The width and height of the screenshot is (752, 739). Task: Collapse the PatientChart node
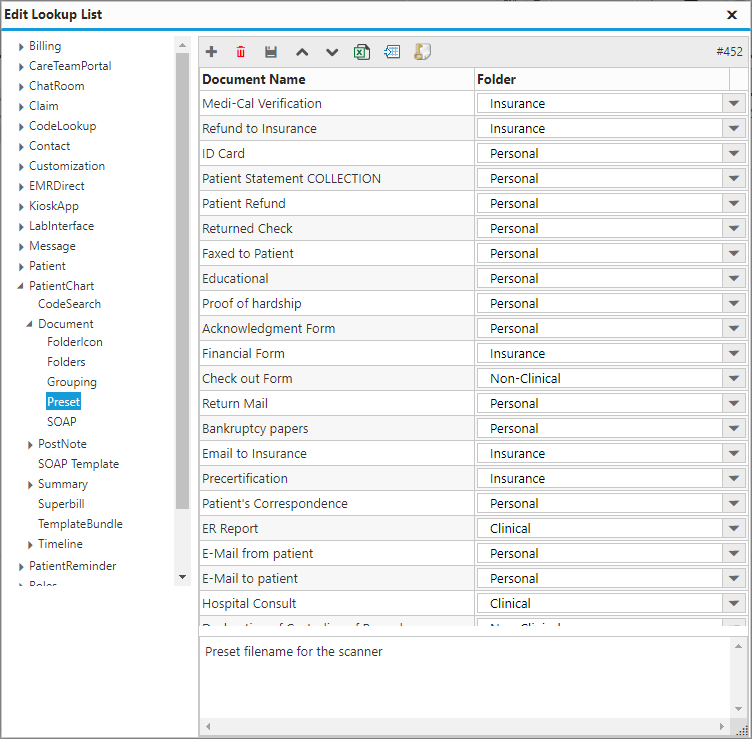pyautogui.click(x=21, y=286)
